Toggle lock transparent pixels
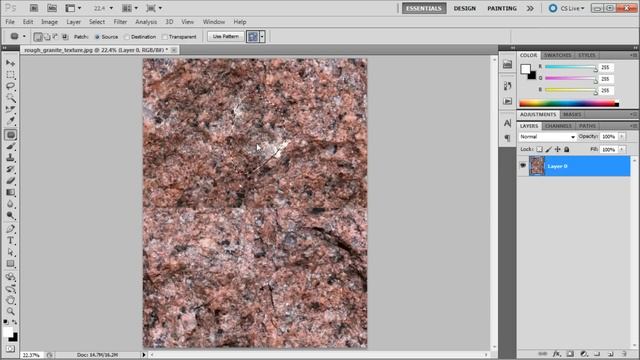Viewport: 640px width, 360px height. pyautogui.click(x=539, y=149)
